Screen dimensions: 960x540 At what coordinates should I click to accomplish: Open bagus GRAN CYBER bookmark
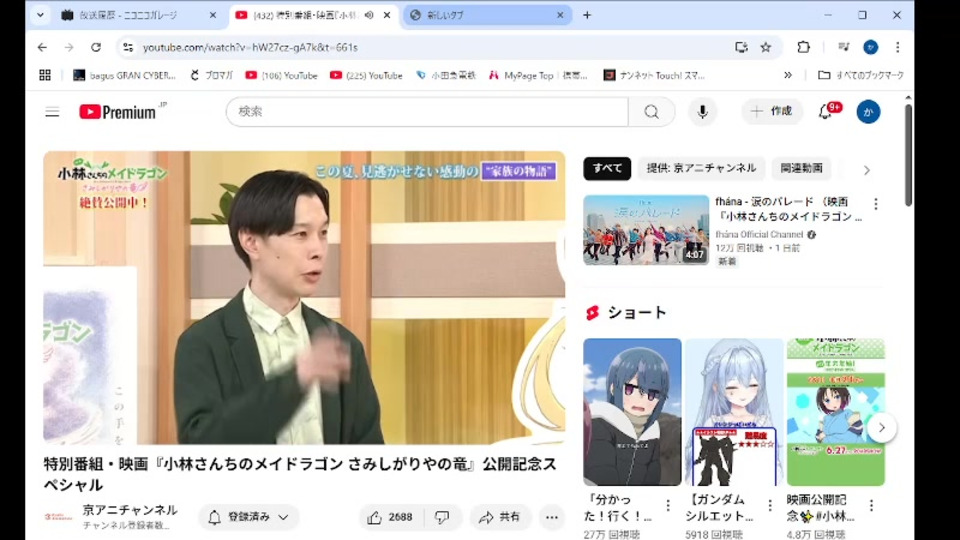point(124,75)
